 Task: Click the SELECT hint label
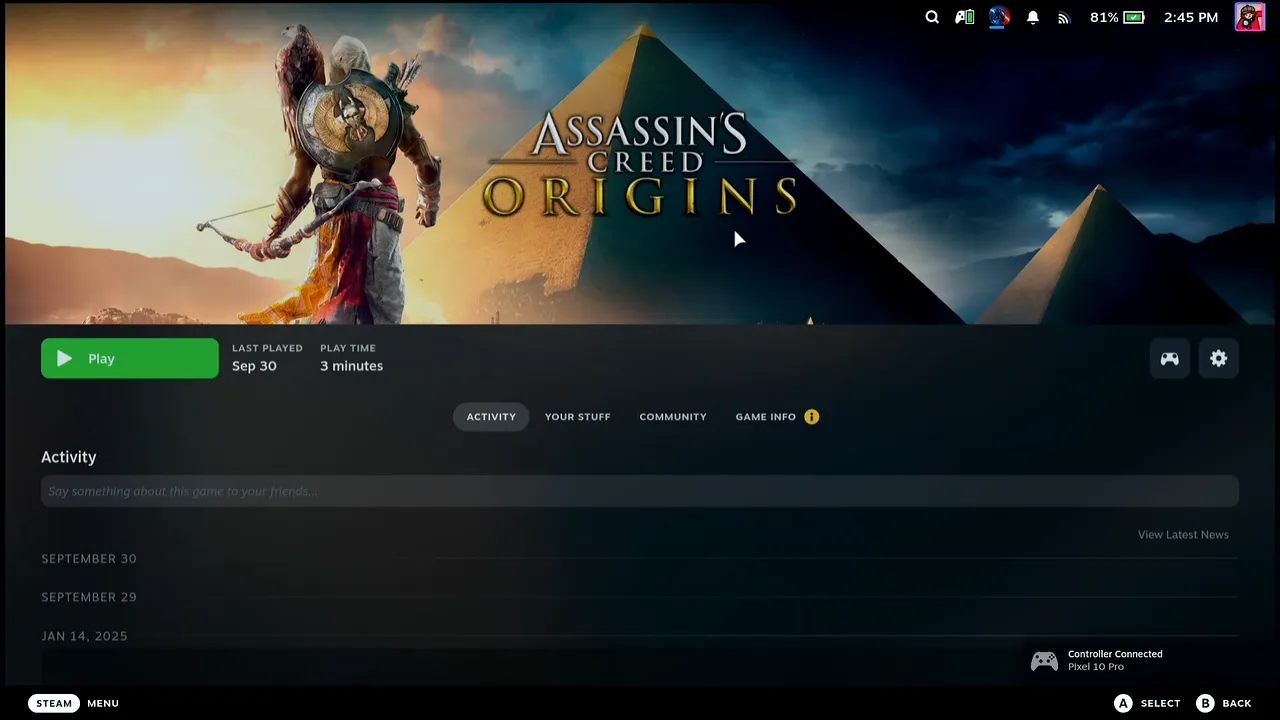tap(1160, 703)
